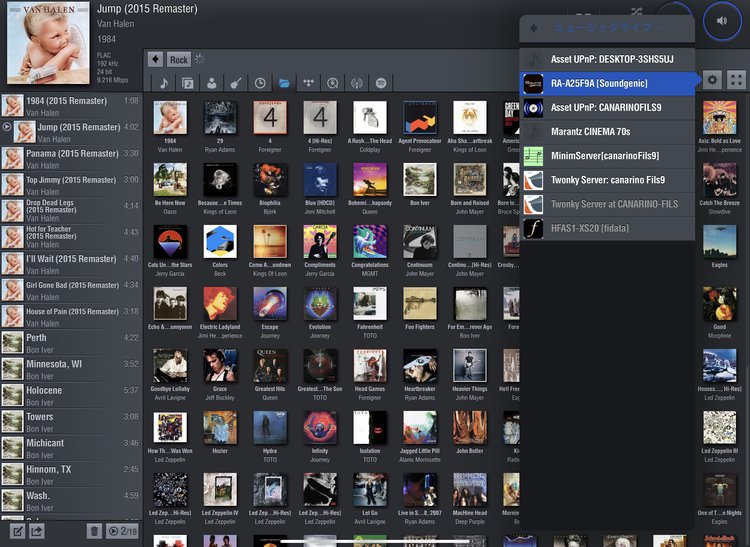Select Asset UPnP: DESKTOP-3SHS5UJ server
The image size is (750, 547).
click(x=607, y=59)
